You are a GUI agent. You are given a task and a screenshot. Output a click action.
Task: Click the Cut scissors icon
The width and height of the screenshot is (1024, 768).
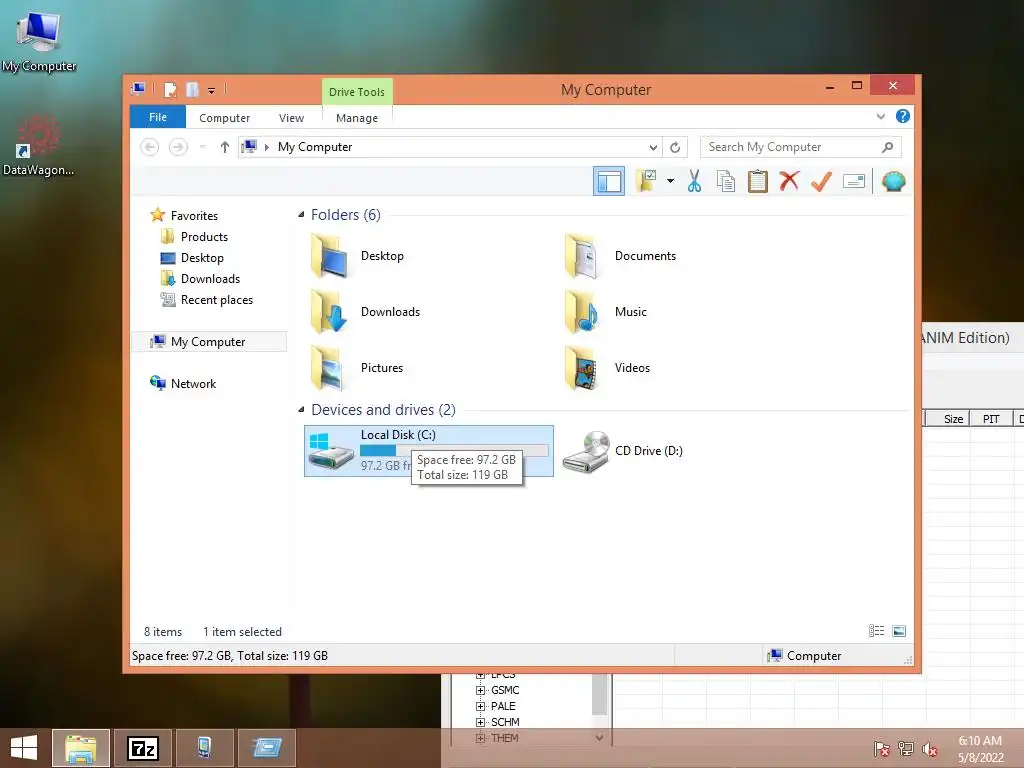694,181
